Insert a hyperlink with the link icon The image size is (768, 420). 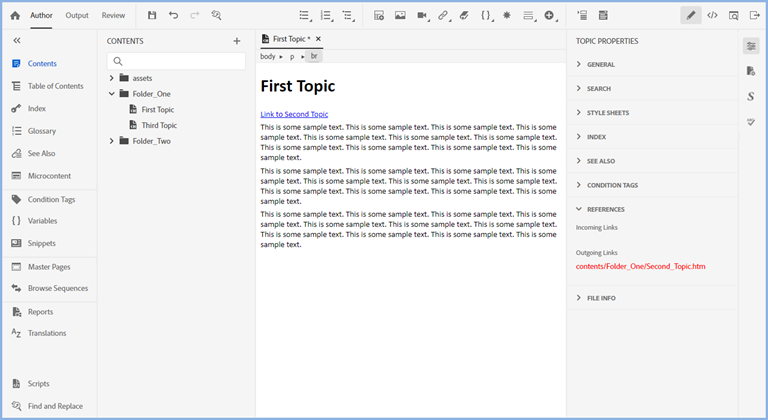click(x=443, y=15)
